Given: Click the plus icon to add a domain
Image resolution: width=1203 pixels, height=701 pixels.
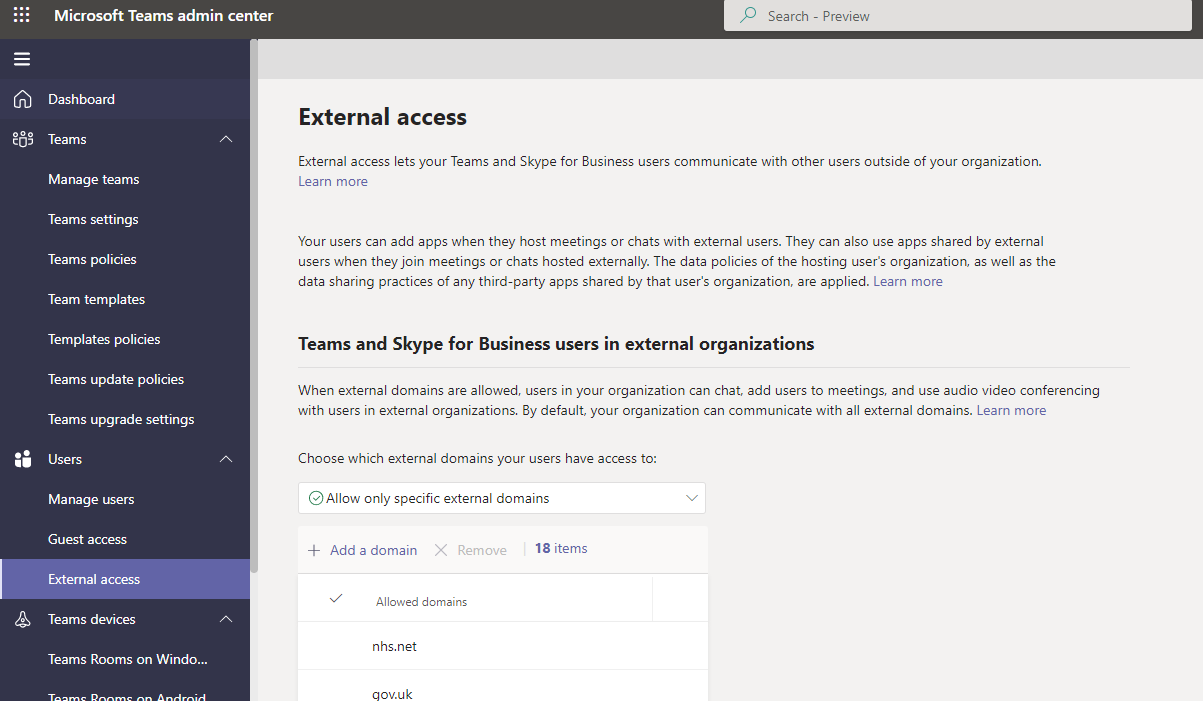Looking at the screenshot, I should (x=315, y=549).
